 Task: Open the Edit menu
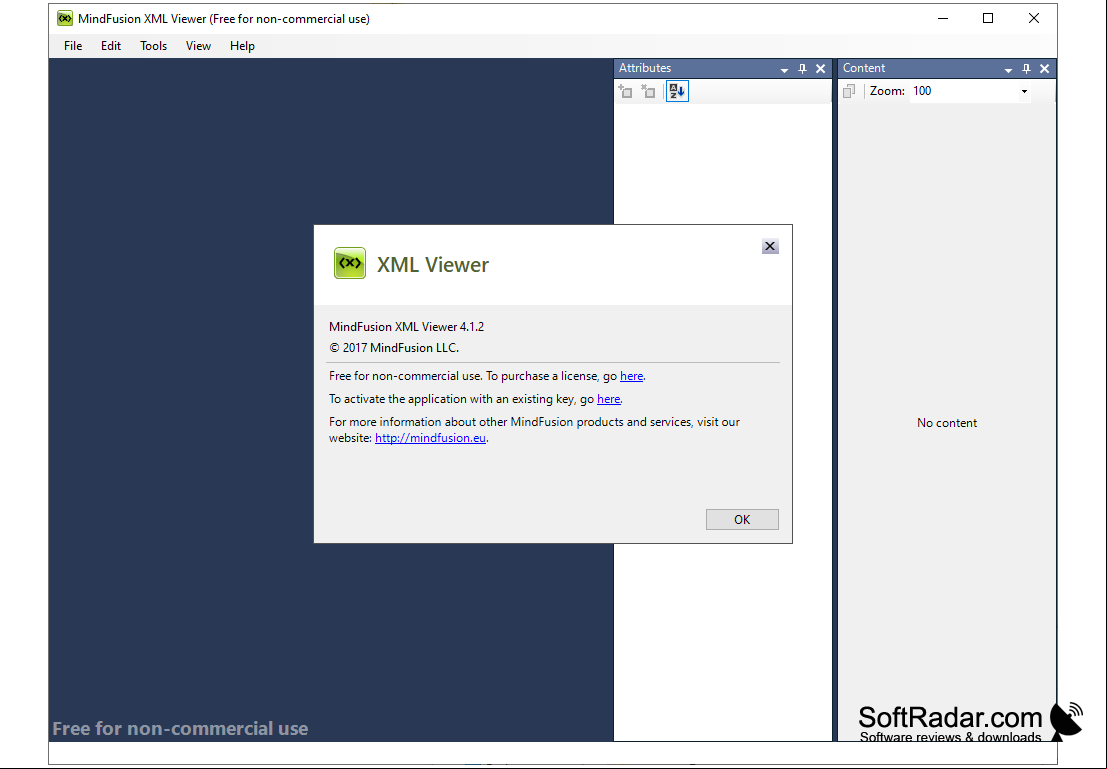[x=111, y=46]
